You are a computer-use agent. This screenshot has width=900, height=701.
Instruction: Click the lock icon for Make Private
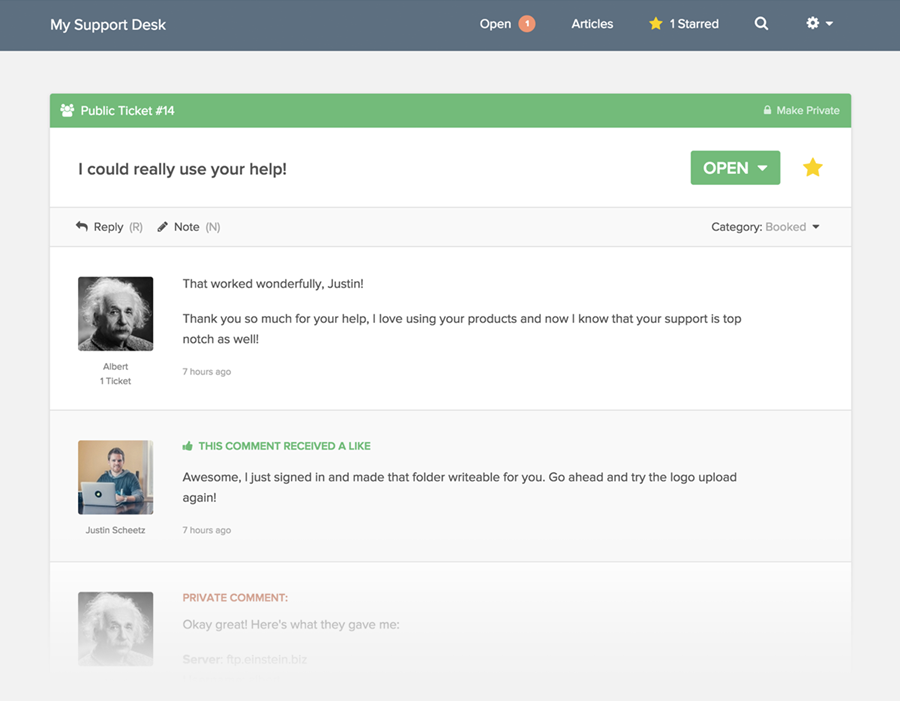click(767, 111)
